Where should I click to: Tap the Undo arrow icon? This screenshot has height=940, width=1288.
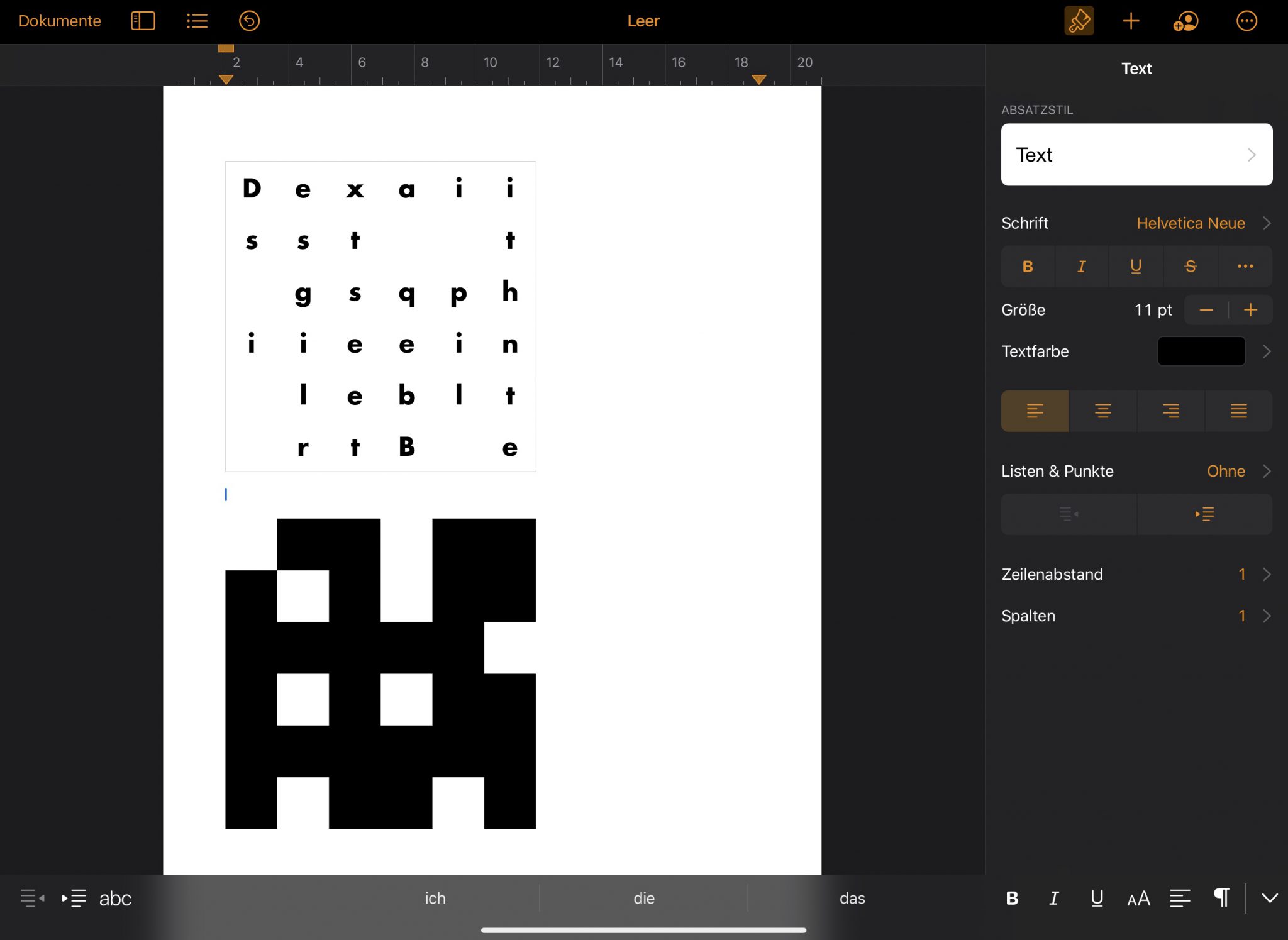click(249, 21)
